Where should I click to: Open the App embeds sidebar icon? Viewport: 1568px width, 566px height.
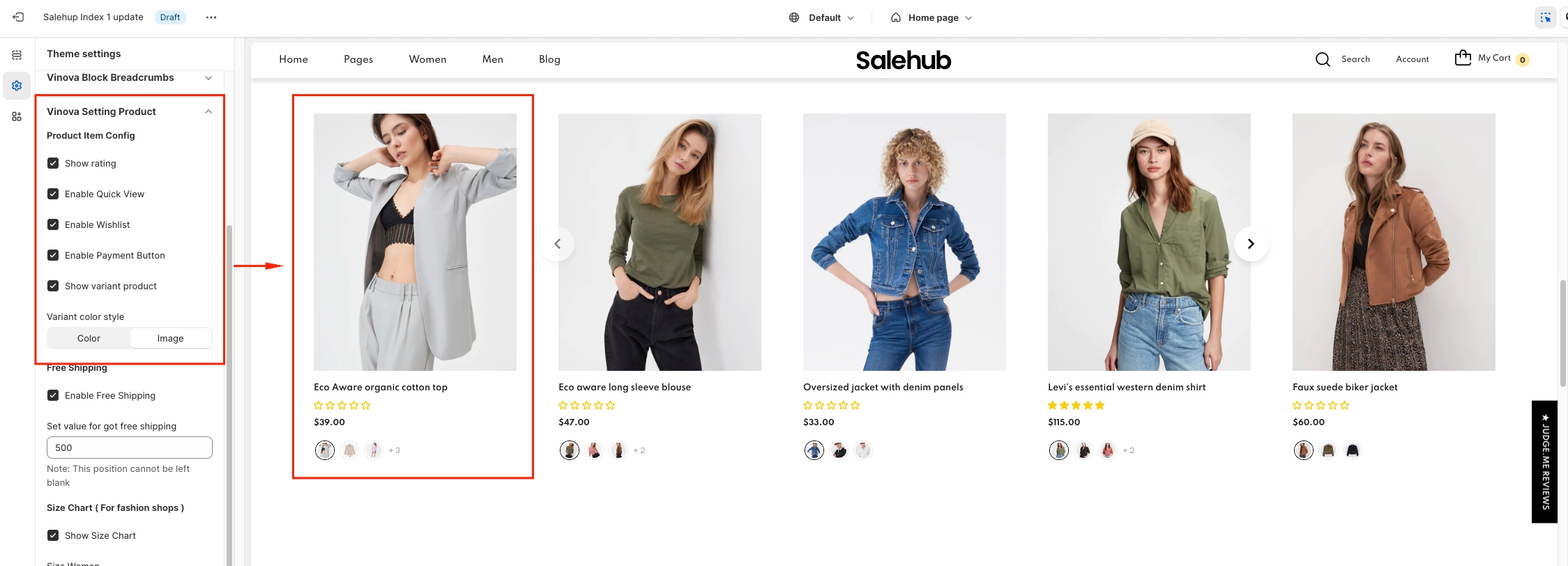coord(17,116)
